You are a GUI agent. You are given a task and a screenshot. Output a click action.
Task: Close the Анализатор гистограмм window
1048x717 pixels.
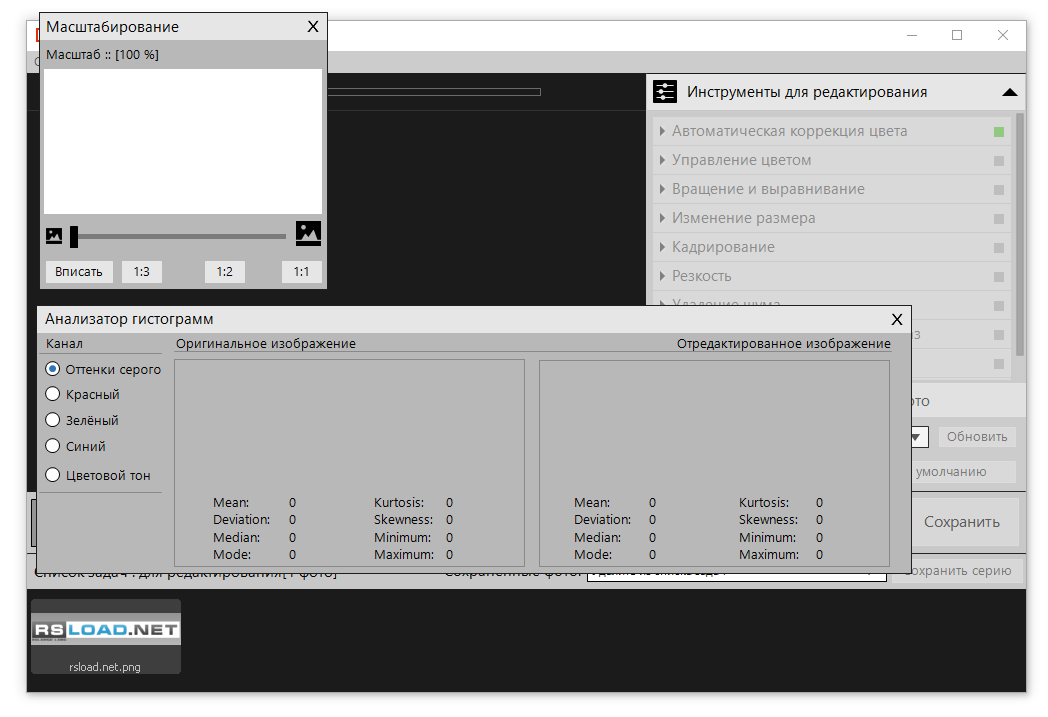(x=897, y=319)
